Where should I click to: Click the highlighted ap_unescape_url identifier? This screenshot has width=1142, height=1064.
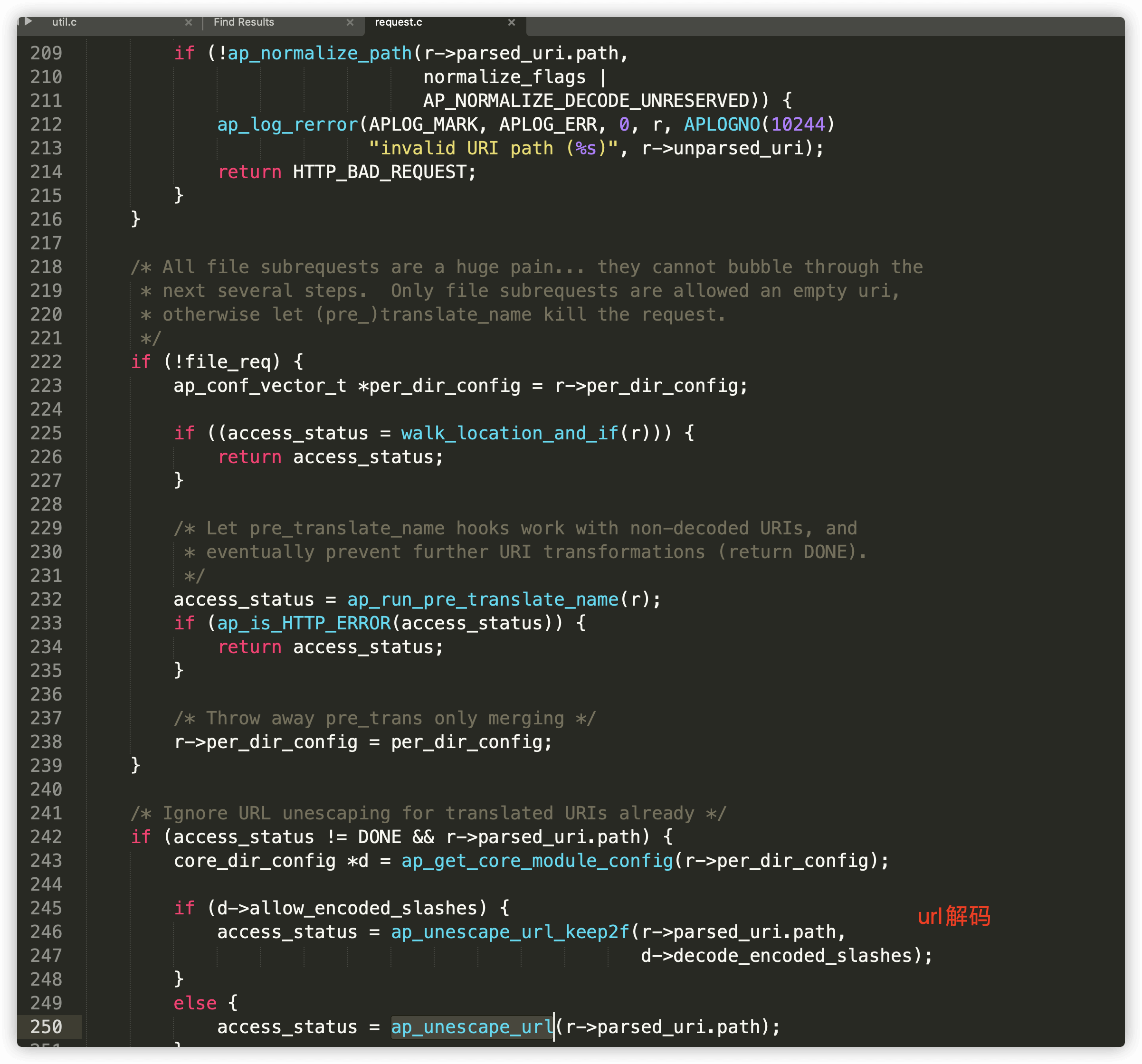(x=471, y=1026)
